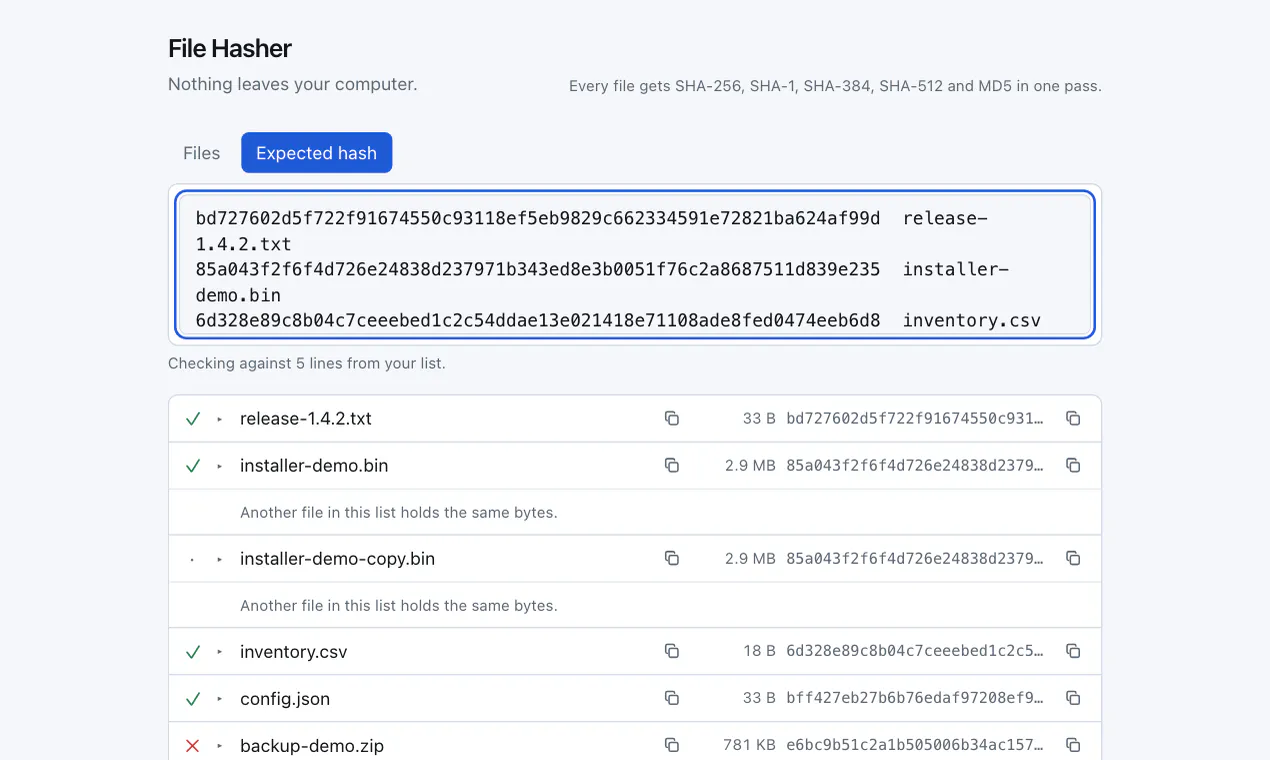1270x760 pixels.
Task: Select the Expected hash tab
Action: point(316,153)
